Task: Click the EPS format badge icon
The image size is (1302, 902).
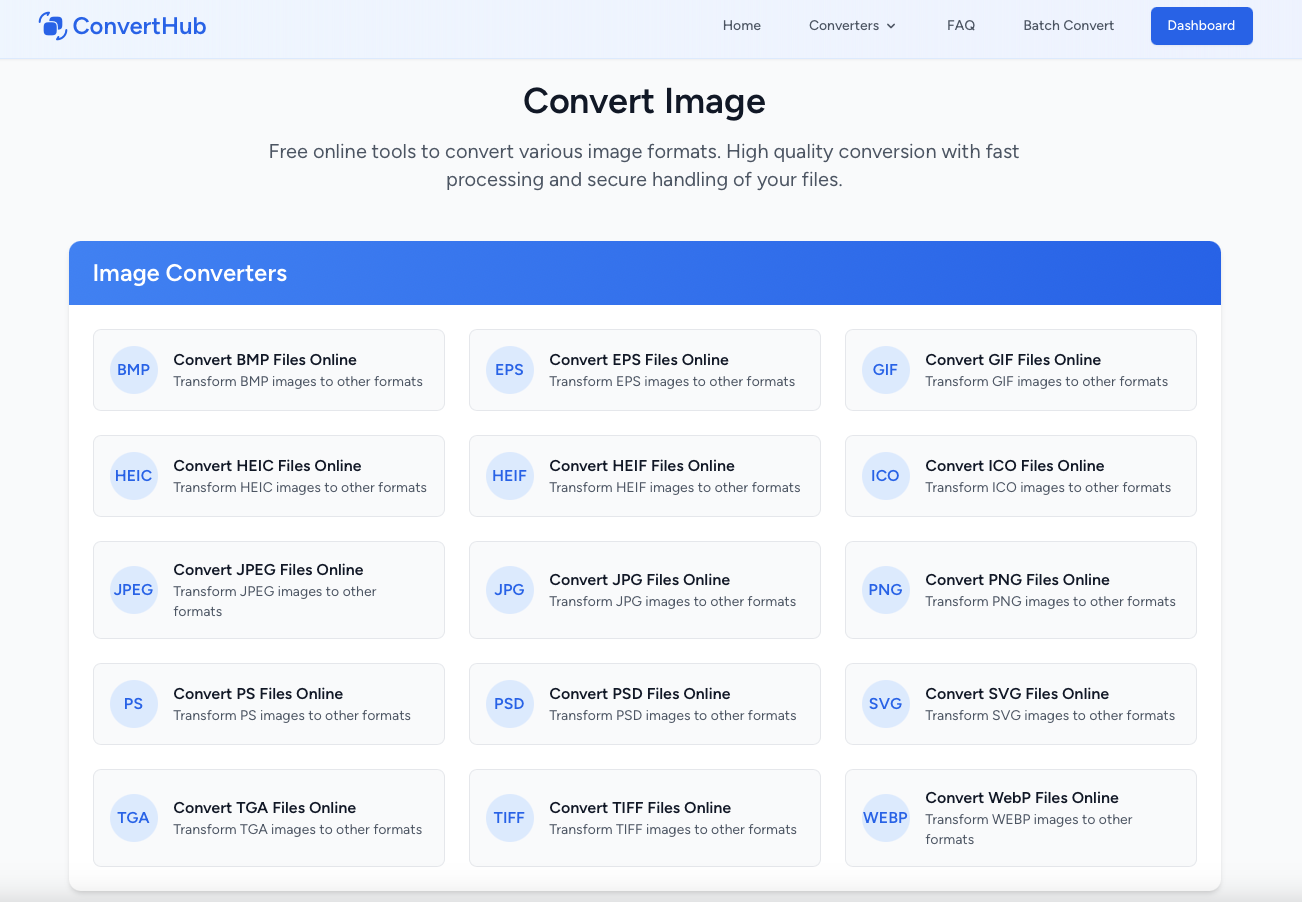Action: tap(510, 370)
